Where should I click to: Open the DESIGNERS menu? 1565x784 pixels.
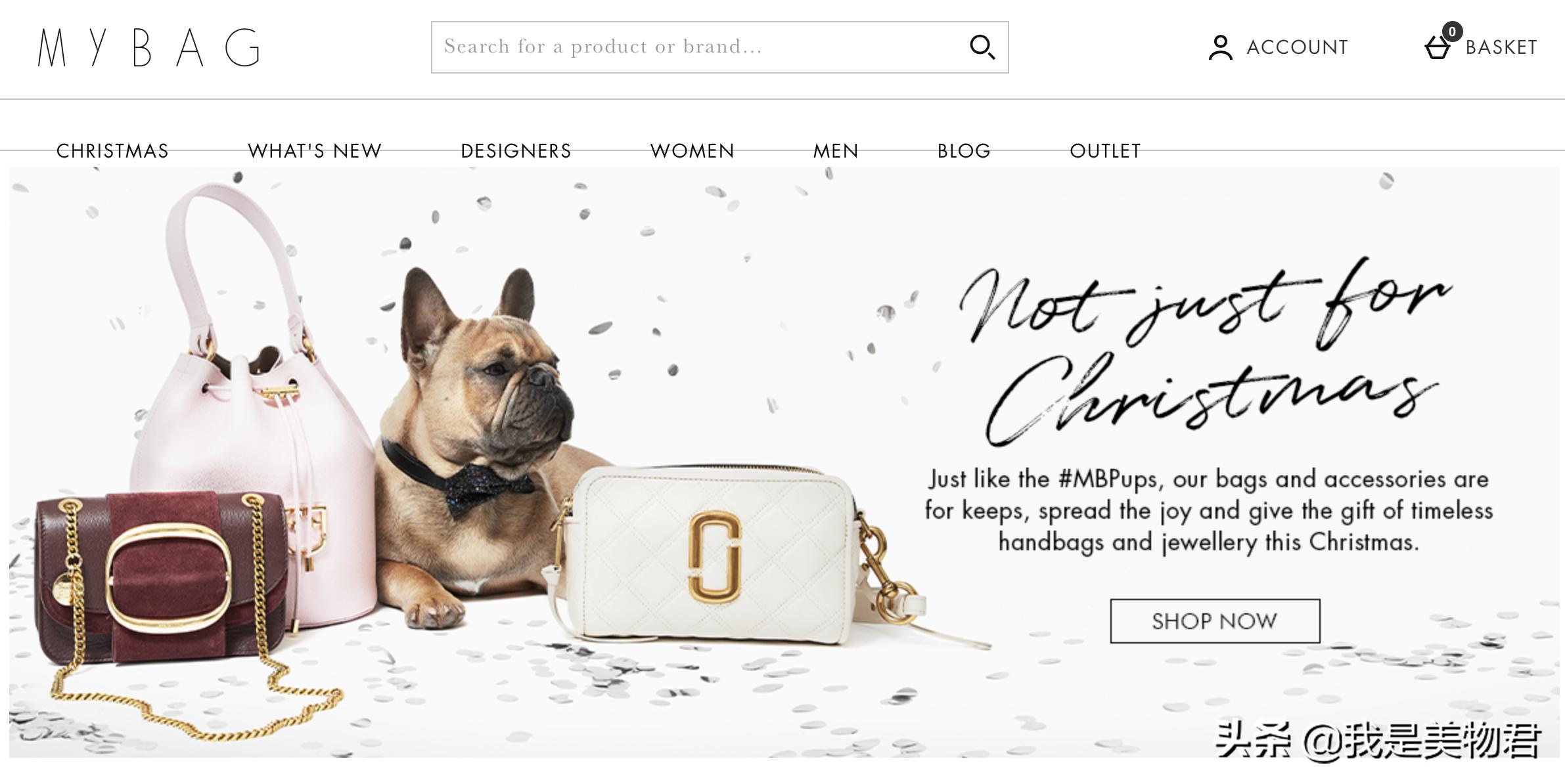[516, 151]
